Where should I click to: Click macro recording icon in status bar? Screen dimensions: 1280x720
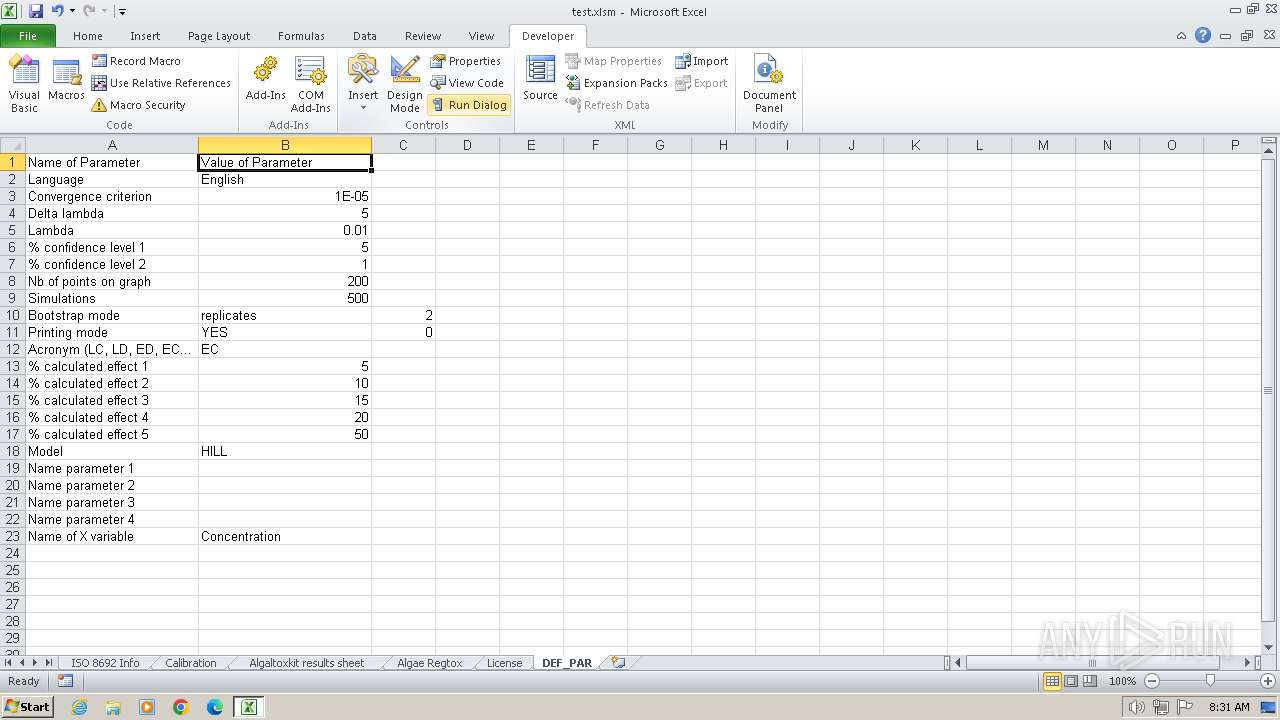[x=66, y=681]
